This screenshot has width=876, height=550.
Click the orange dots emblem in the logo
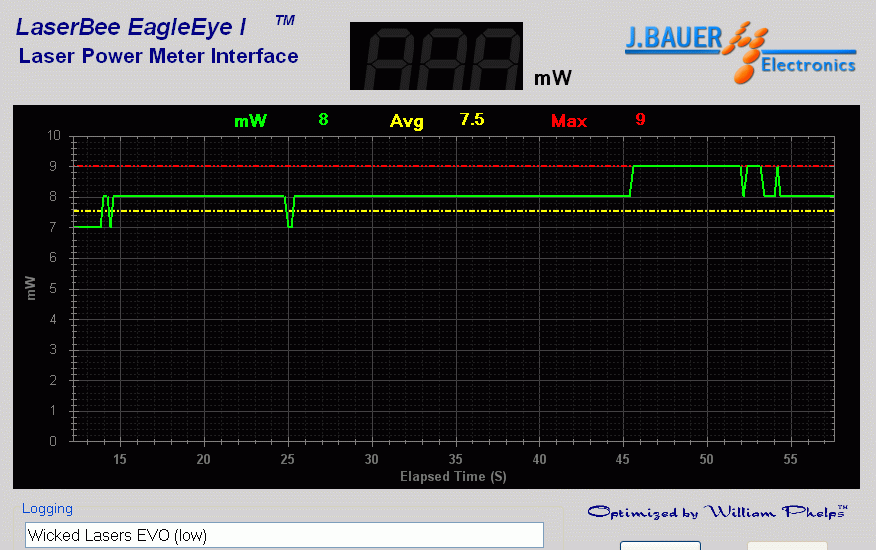point(749,54)
